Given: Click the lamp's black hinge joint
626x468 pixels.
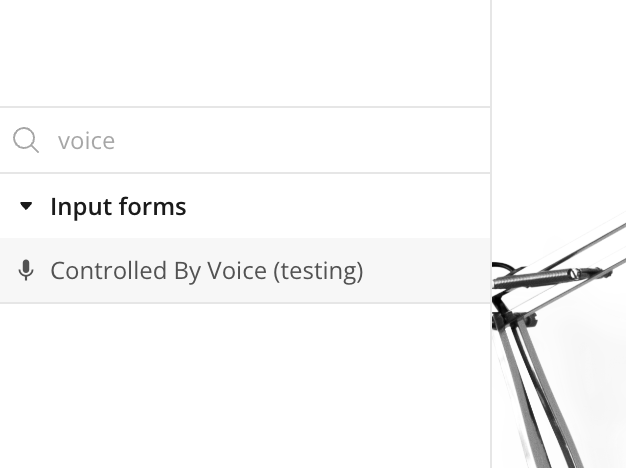Looking at the screenshot, I should click(x=513, y=317).
